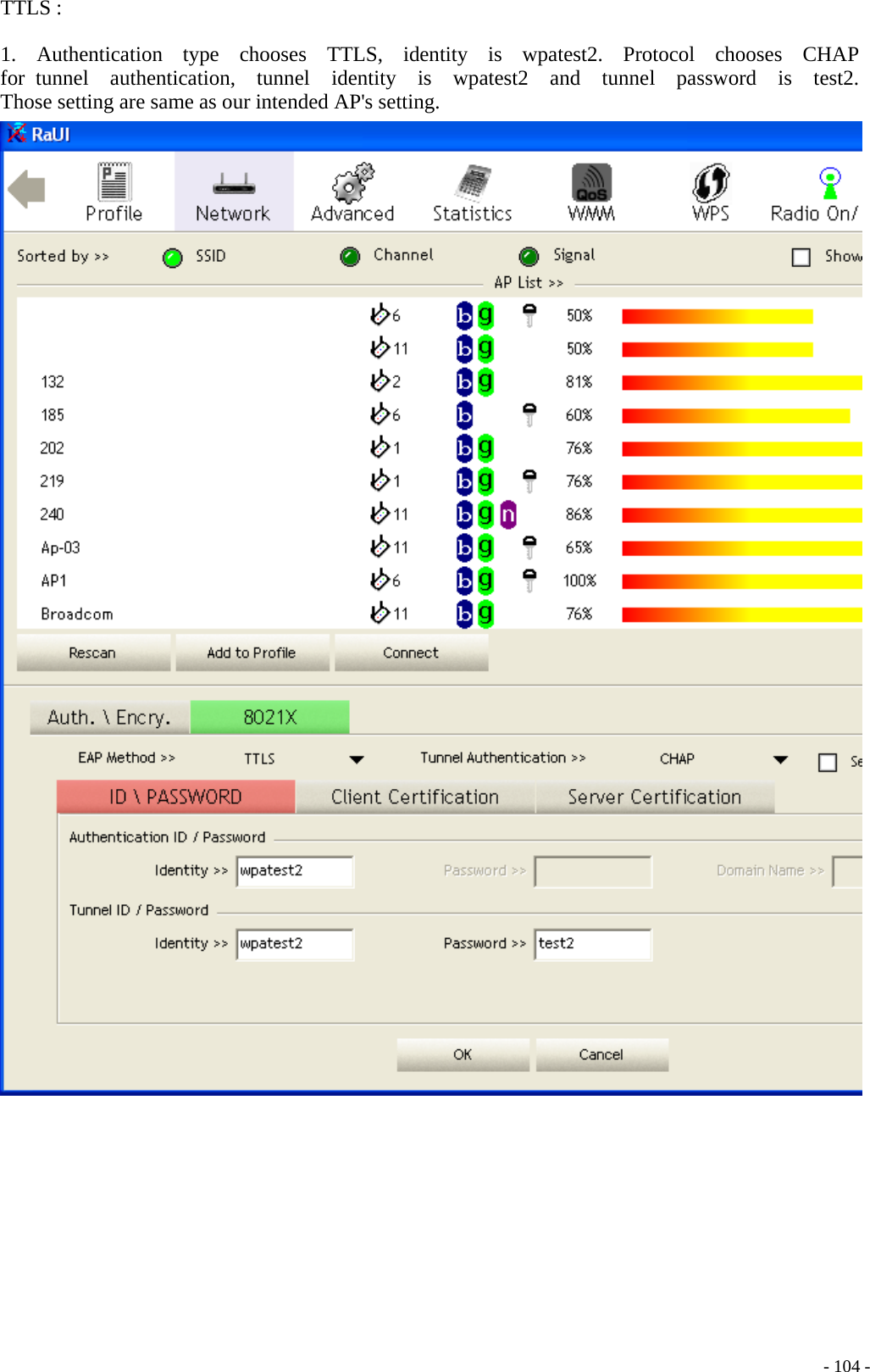The width and height of the screenshot is (870, 1372).
Task: Sort AP list by SSID
Action: tap(173, 258)
